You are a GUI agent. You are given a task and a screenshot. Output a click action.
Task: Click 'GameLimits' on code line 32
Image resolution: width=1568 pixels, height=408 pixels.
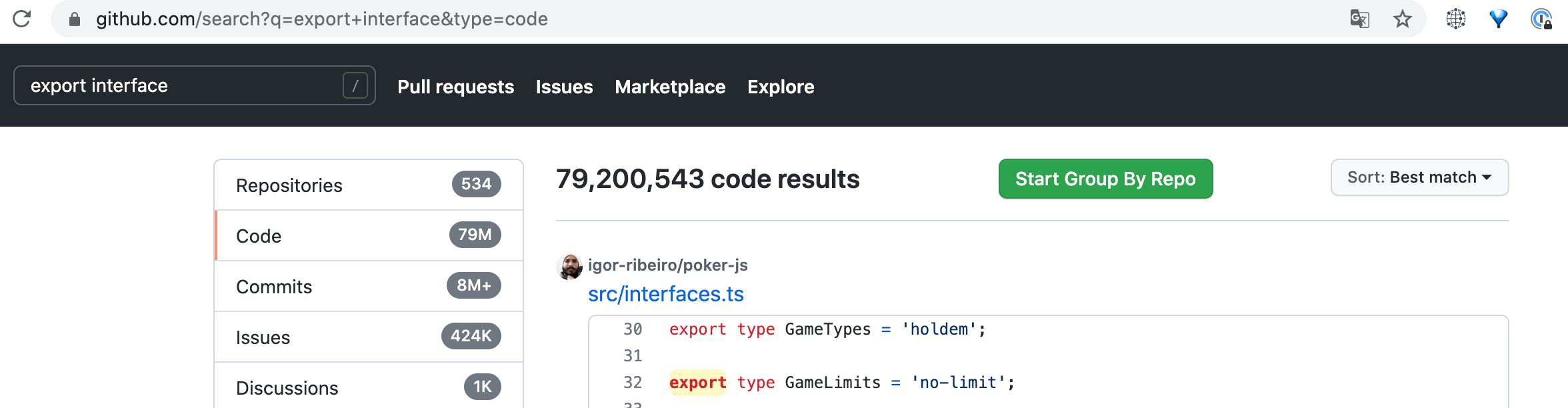pos(833,383)
